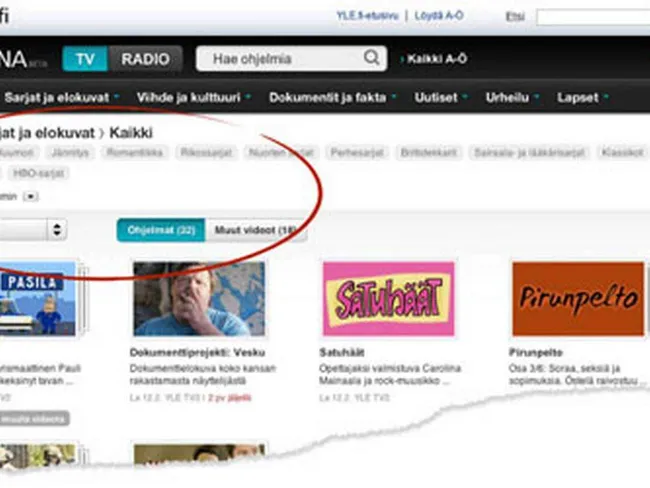
Task: Open the sort order dropdown stepper
Action: 56,231
